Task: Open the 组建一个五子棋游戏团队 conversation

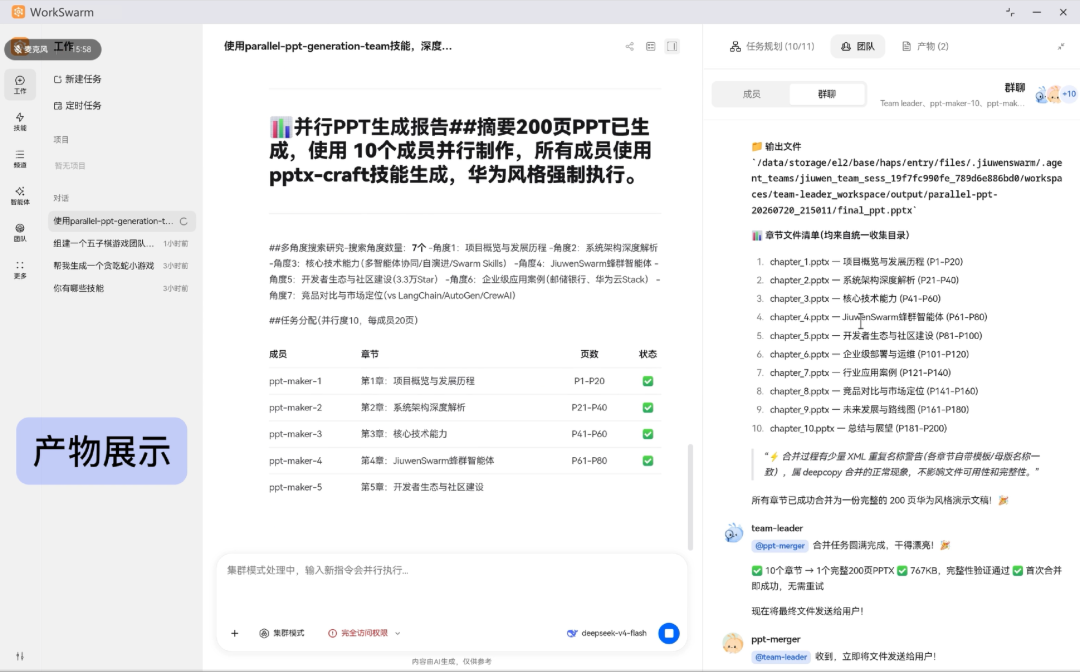Action: (x=122, y=243)
